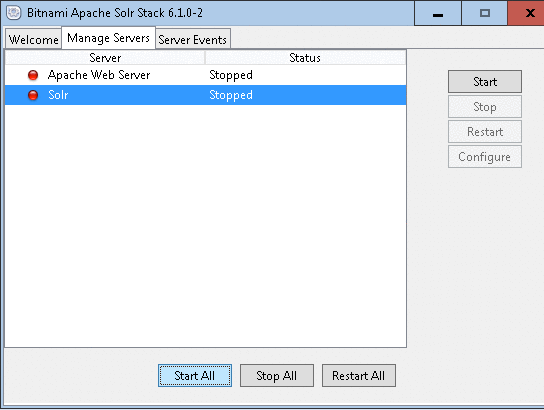Select the Solr row in server list

coord(205,95)
